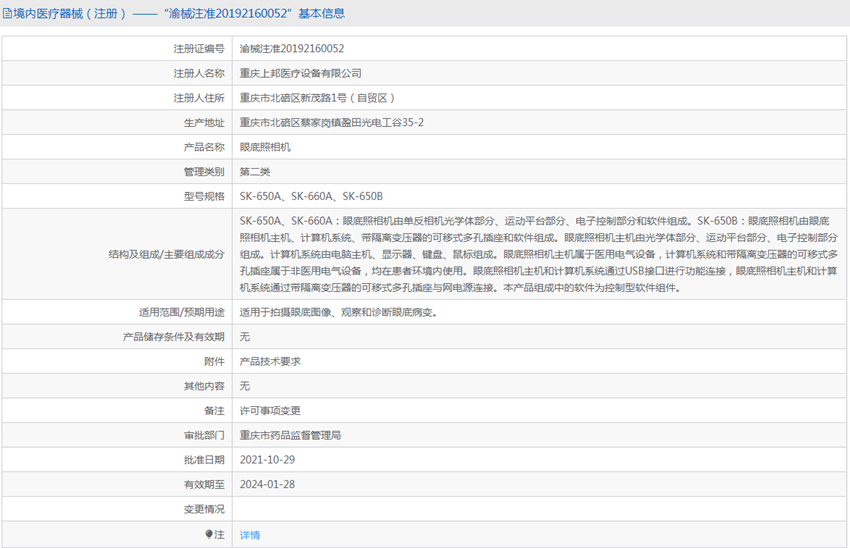850x548 pixels.
Task: Click the document icon beside the page title
Action: click(8, 14)
